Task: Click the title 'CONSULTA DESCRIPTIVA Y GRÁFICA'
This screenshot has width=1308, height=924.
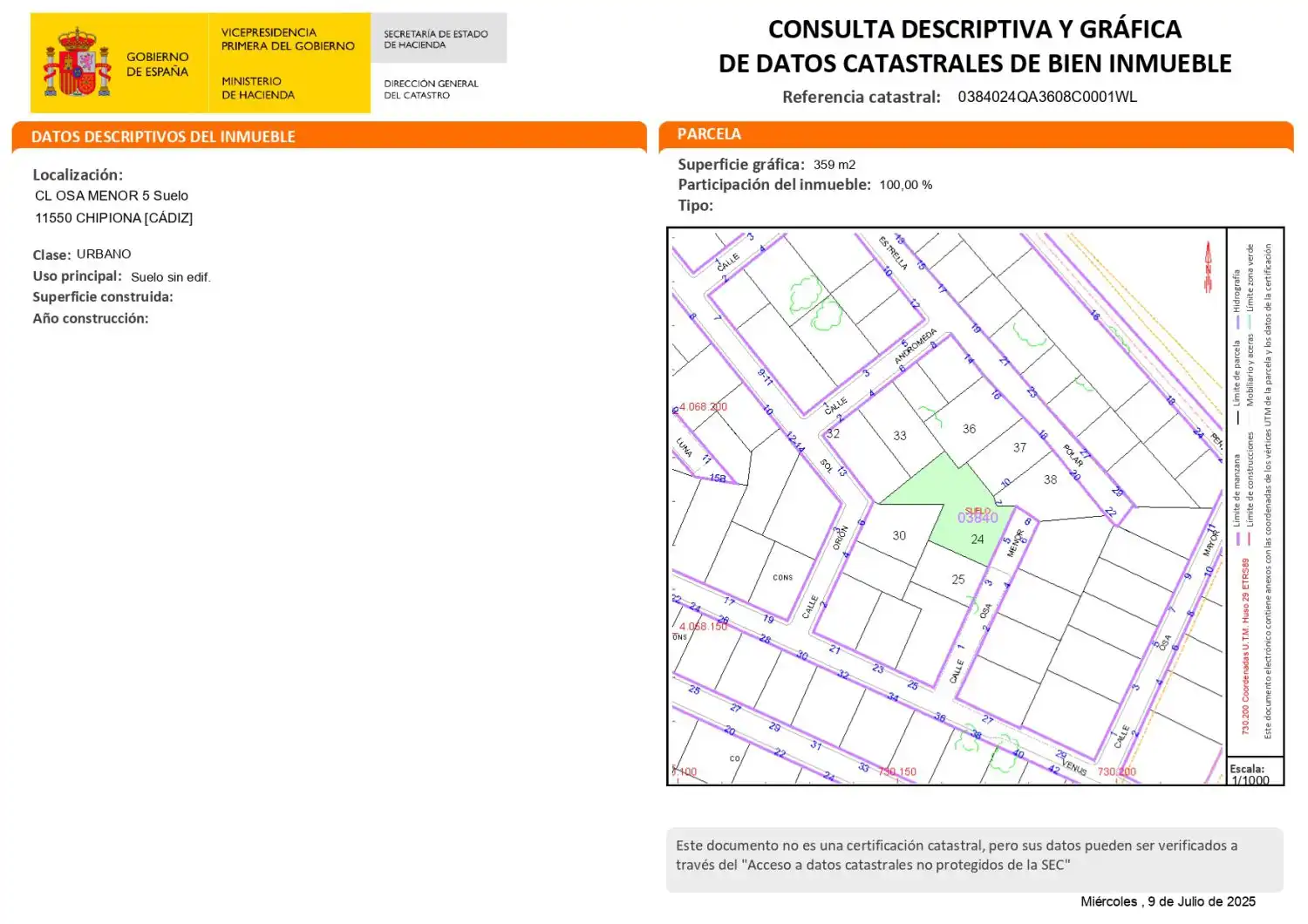Action: pyautogui.click(x=975, y=30)
